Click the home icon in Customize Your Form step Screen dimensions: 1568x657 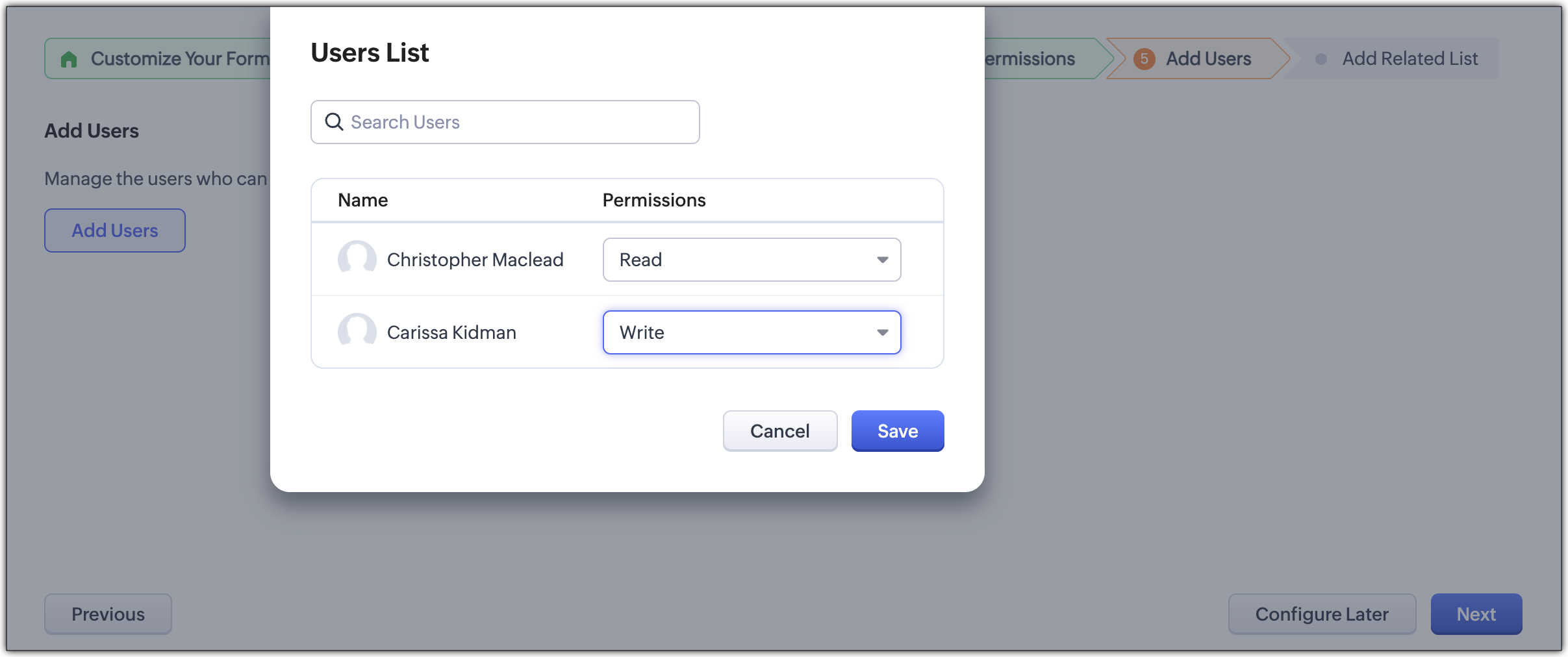coord(69,60)
